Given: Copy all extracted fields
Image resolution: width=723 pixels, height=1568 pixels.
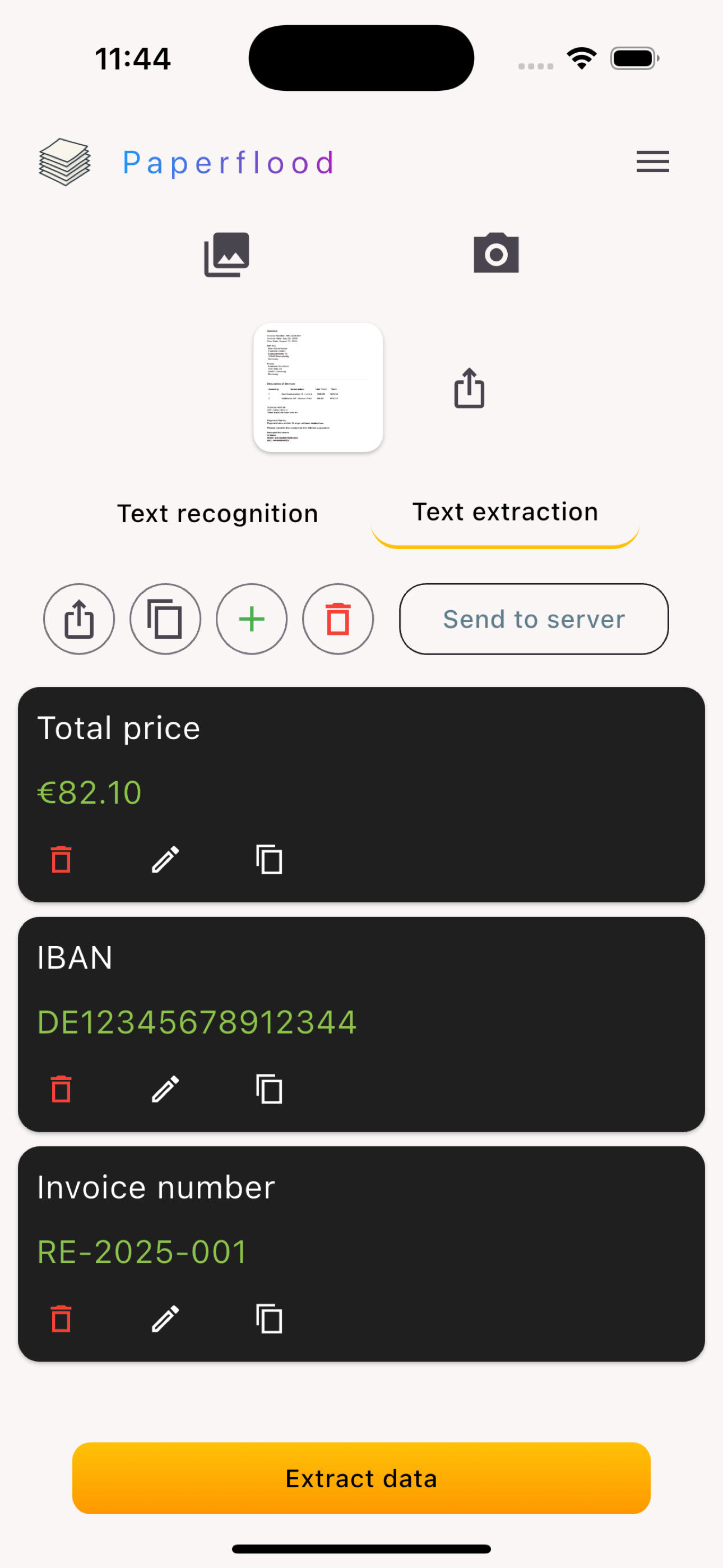Looking at the screenshot, I should pyautogui.click(x=165, y=619).
